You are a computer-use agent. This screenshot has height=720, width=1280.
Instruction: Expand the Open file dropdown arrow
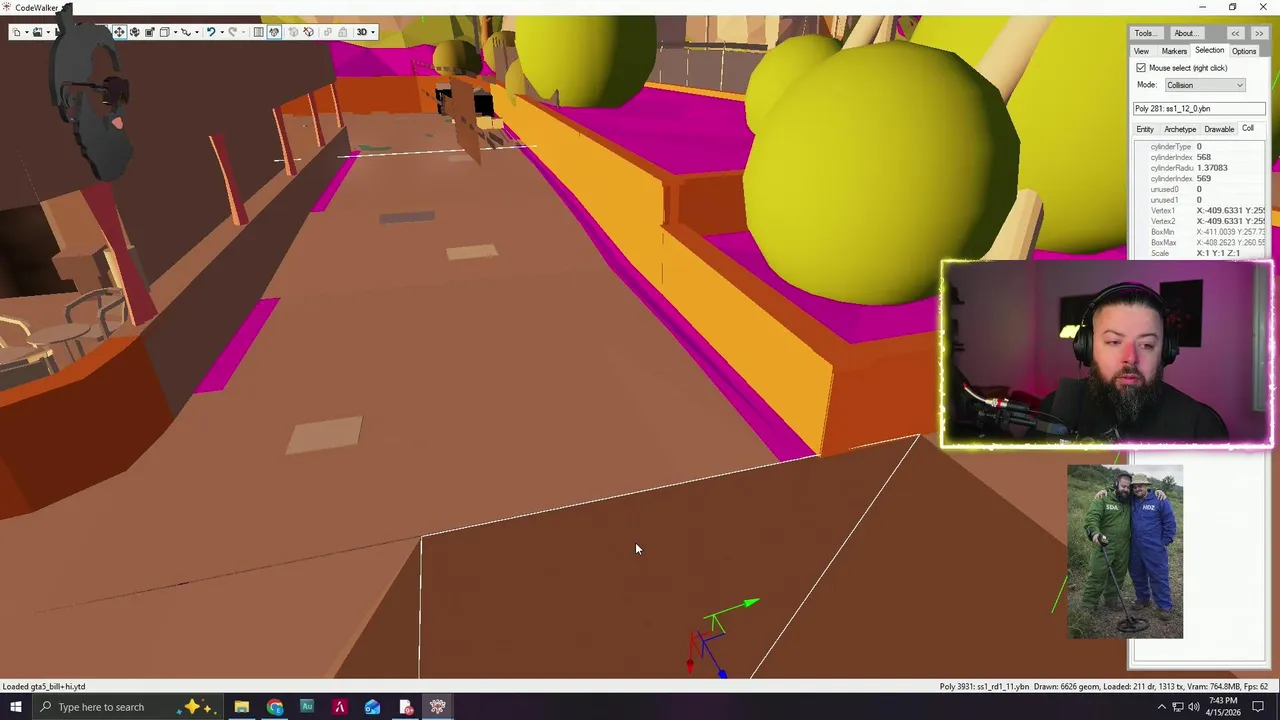pyautogui.click(x=48, y=32)
